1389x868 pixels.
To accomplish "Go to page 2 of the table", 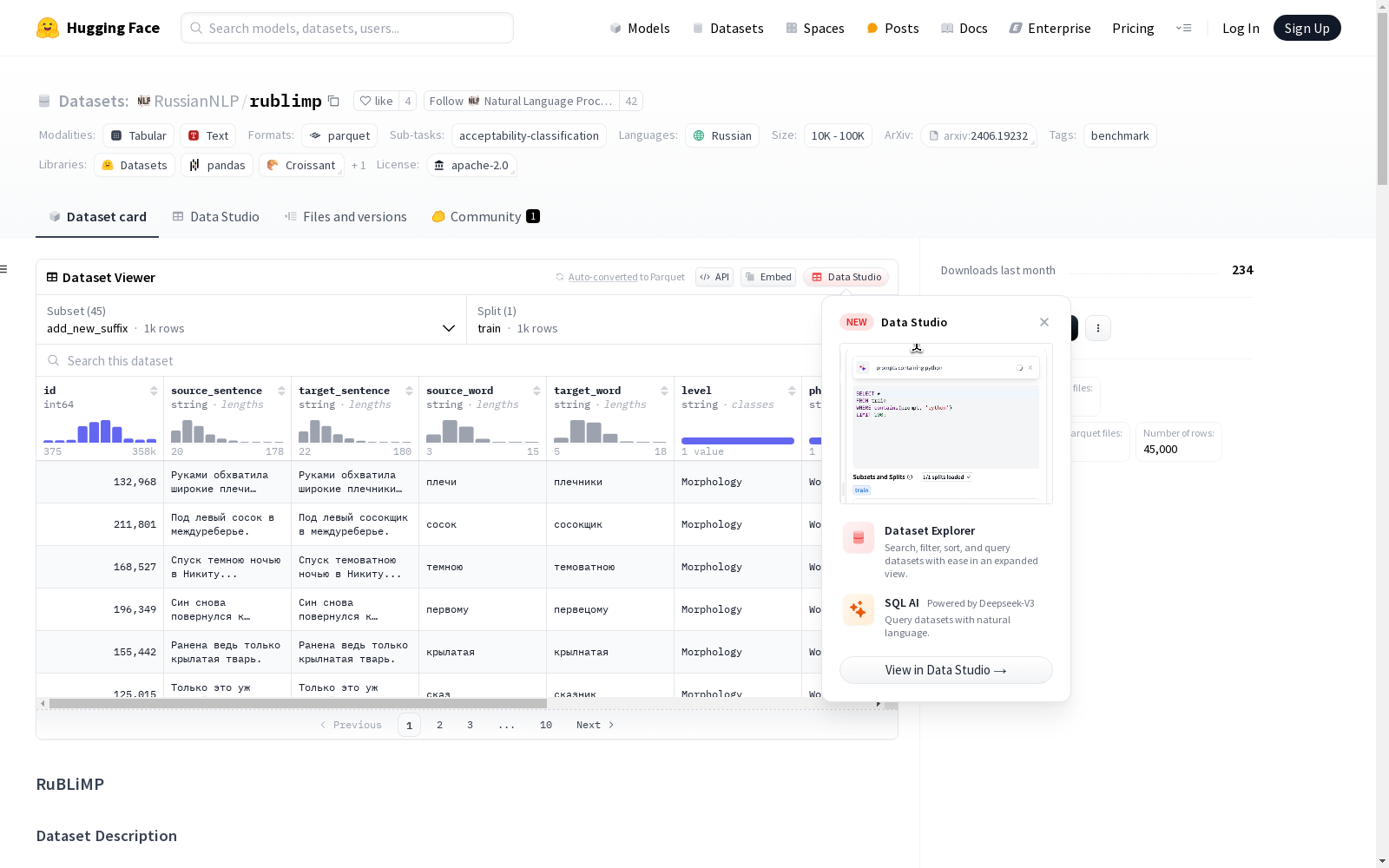I will [439, 725].
